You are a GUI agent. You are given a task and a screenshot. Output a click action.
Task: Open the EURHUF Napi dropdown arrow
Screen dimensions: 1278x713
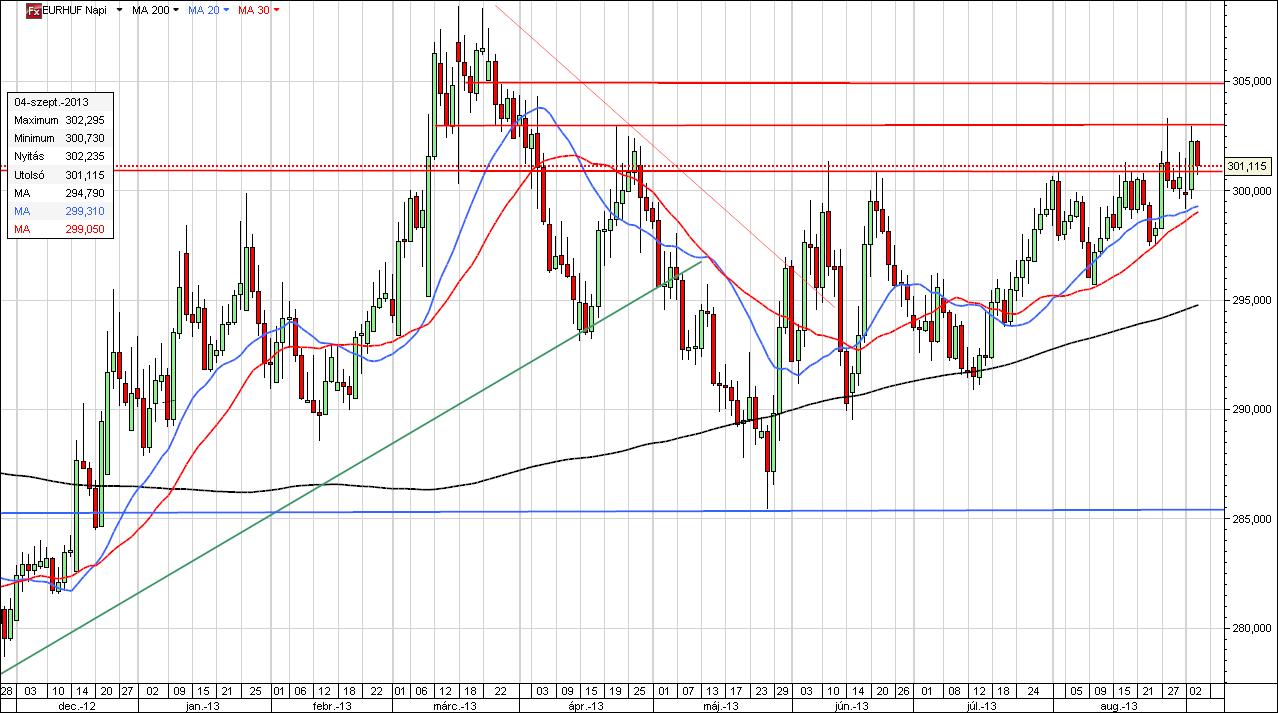tap(120, 10)
